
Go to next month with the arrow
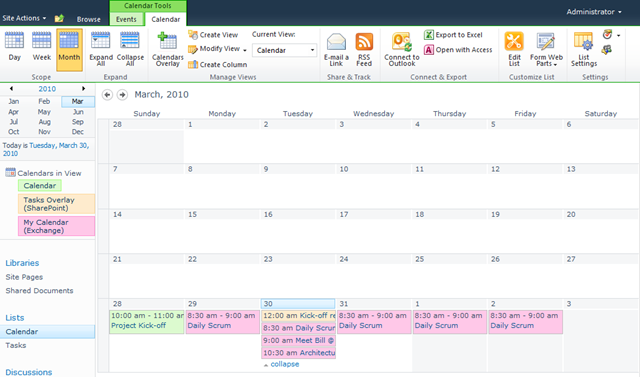(x=122, y=95)
